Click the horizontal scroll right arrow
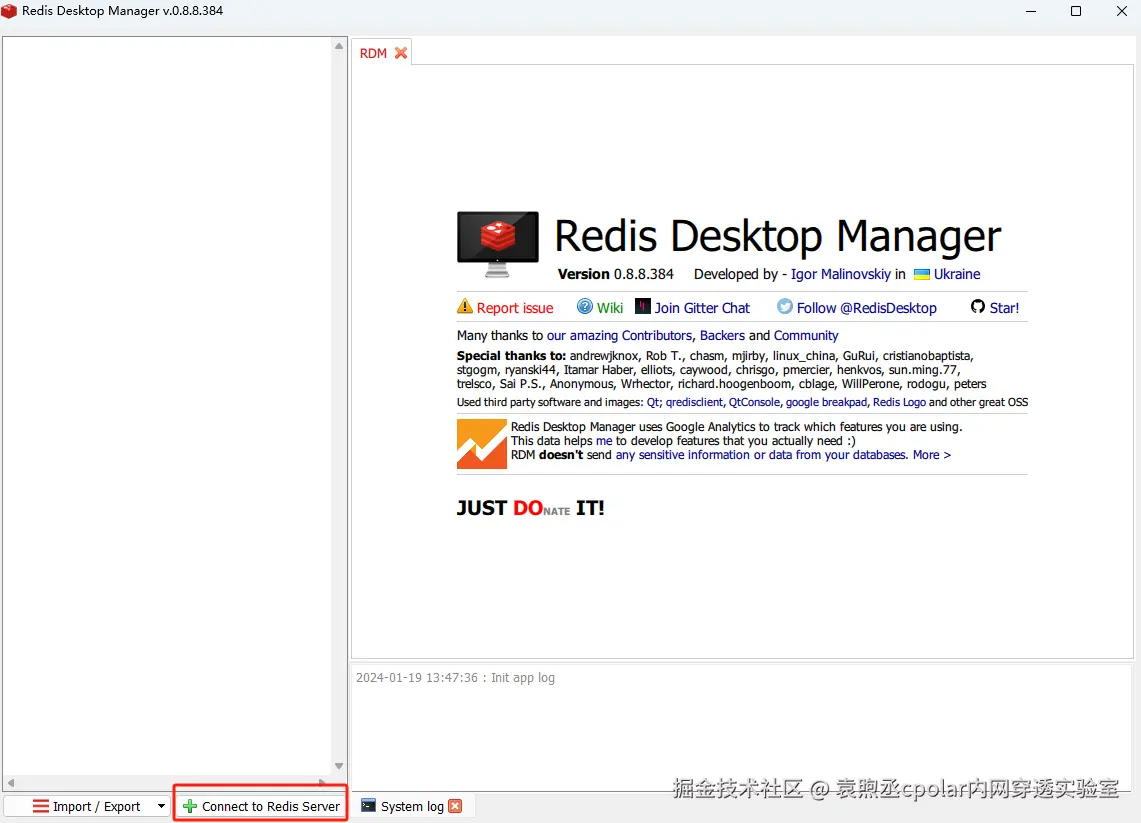 [324, 783]
